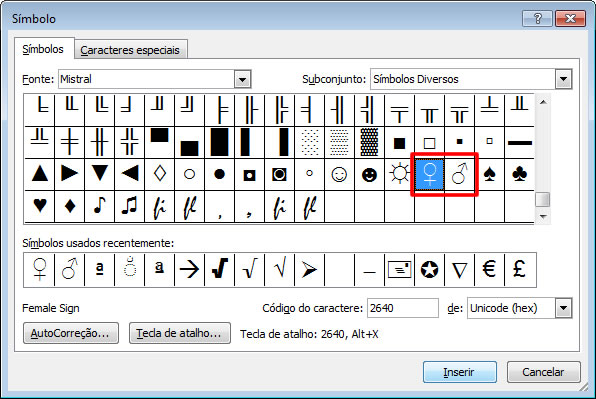Click the Inserir button
This screenshot has height=399, width=596.
point(460,372)
